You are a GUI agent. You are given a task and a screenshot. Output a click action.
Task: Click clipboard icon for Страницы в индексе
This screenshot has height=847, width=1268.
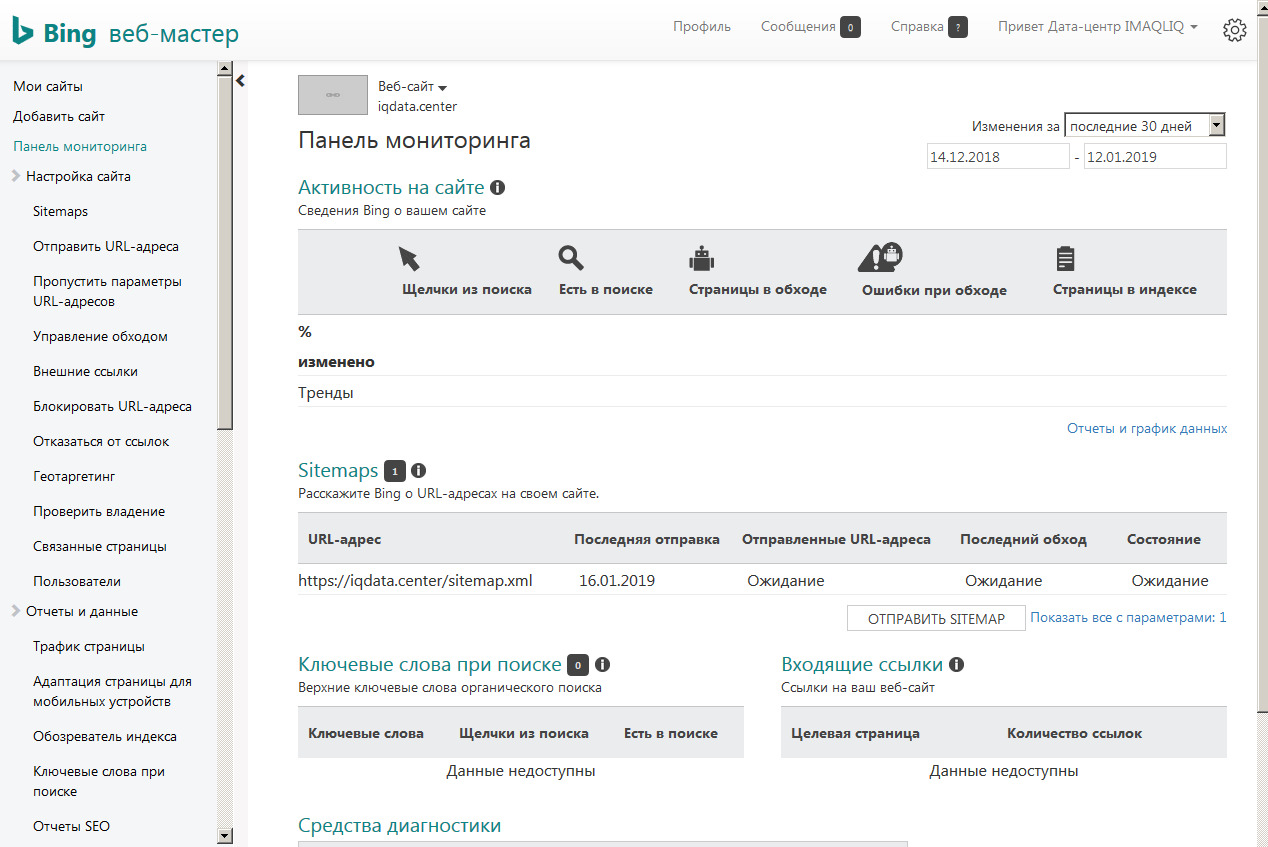click(x=1066, y=259)
